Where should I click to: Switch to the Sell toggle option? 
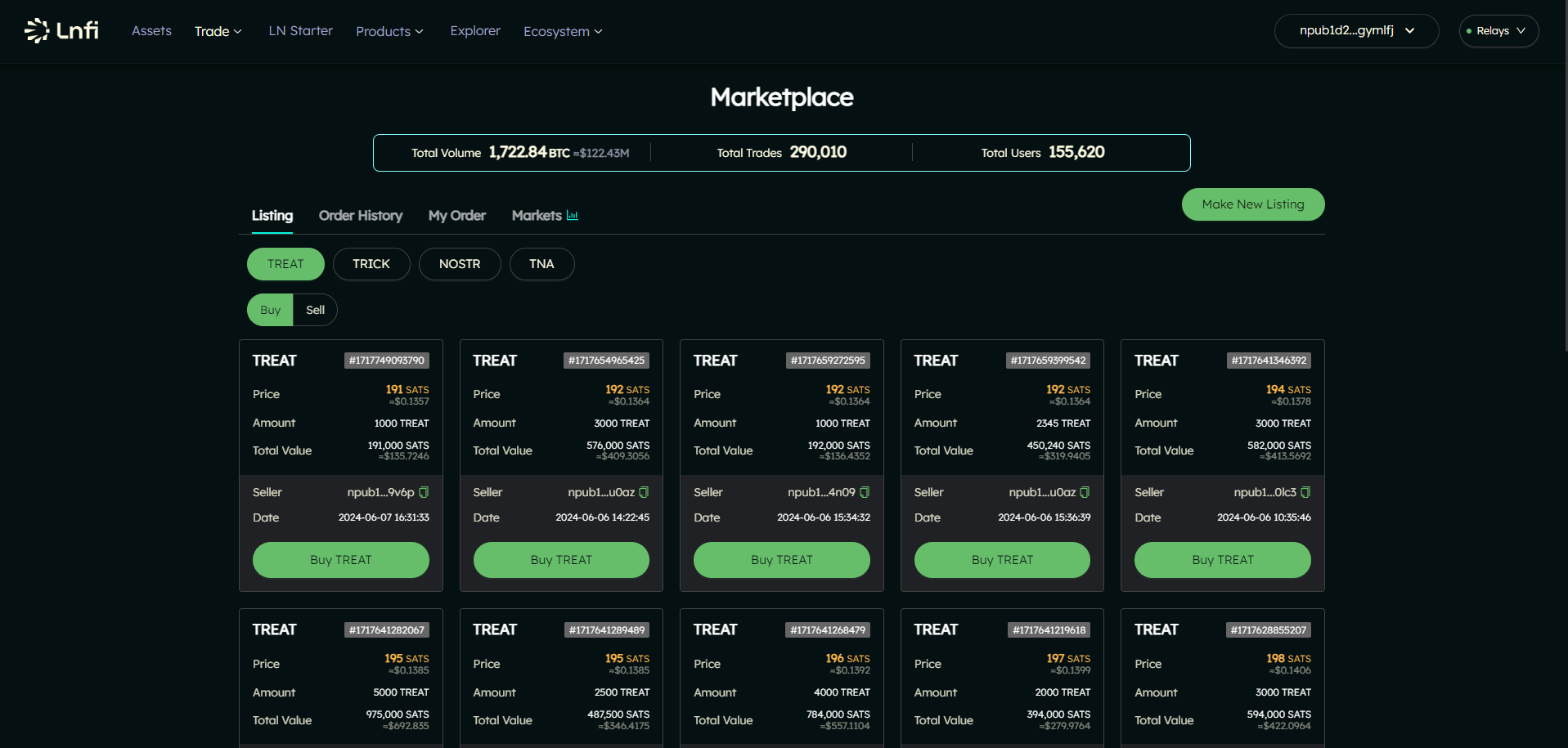point(315,310)
